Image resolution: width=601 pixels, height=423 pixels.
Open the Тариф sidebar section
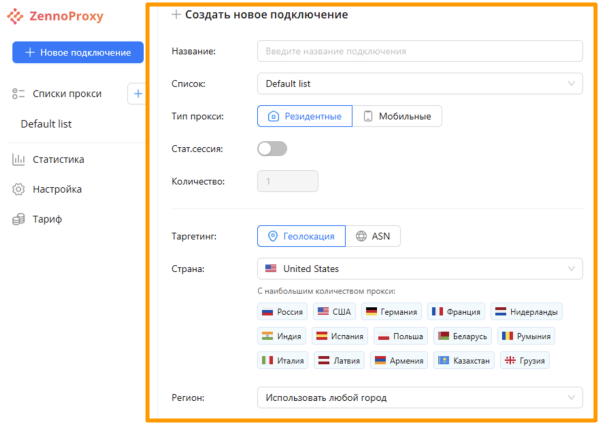click(x=46, y=219)
